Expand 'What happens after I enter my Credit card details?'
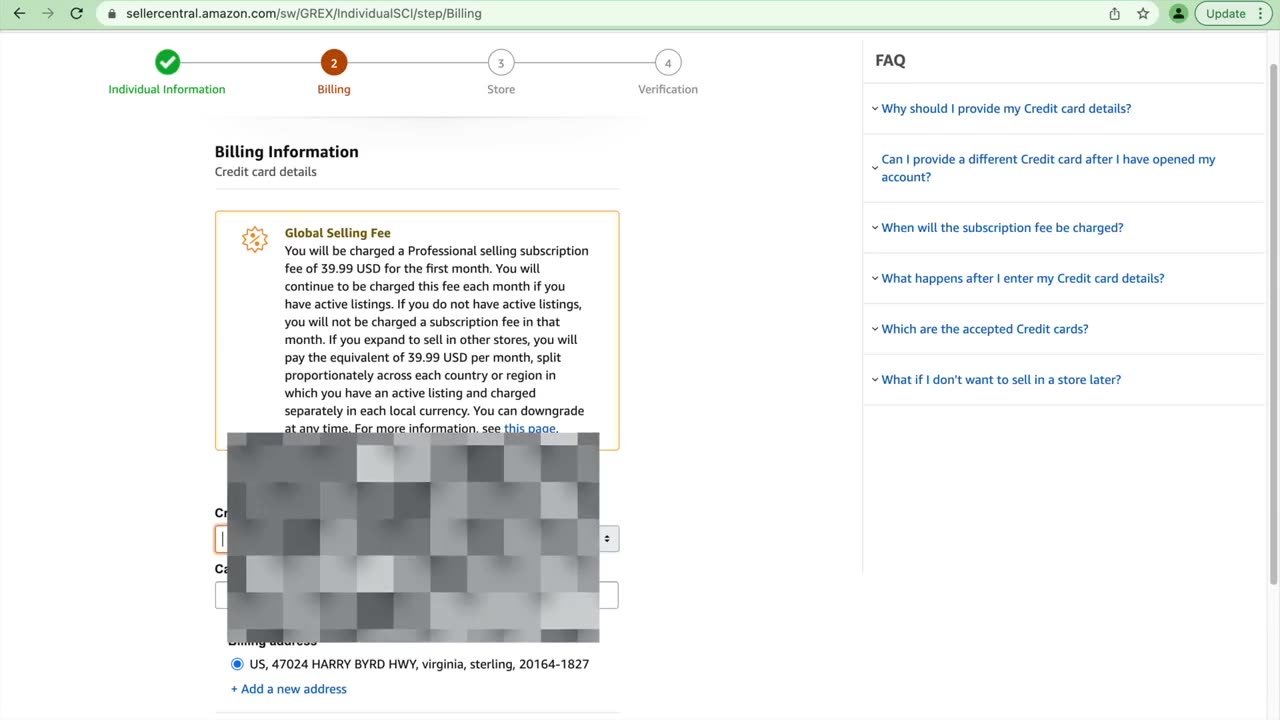 pos(1023,278)
